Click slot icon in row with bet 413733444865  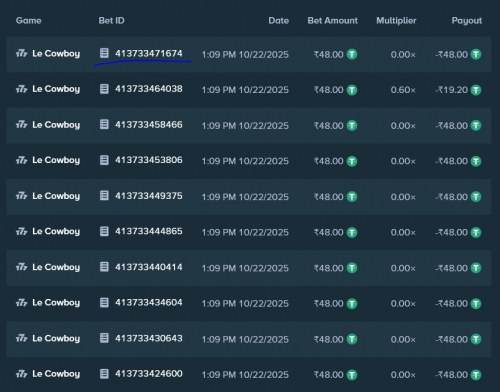tap(22, 232)
